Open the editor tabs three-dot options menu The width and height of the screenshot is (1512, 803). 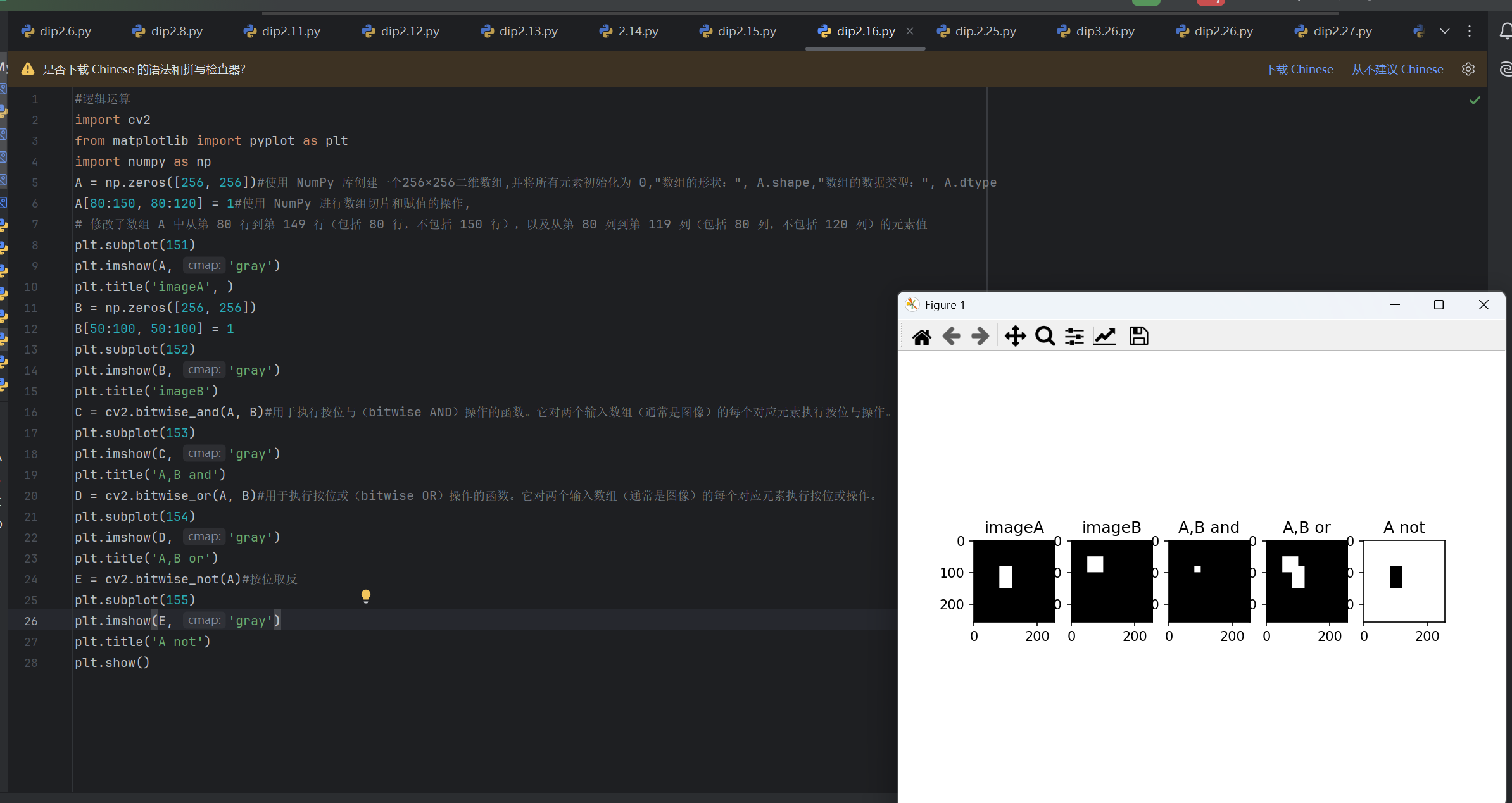(x=1470, y=31)
